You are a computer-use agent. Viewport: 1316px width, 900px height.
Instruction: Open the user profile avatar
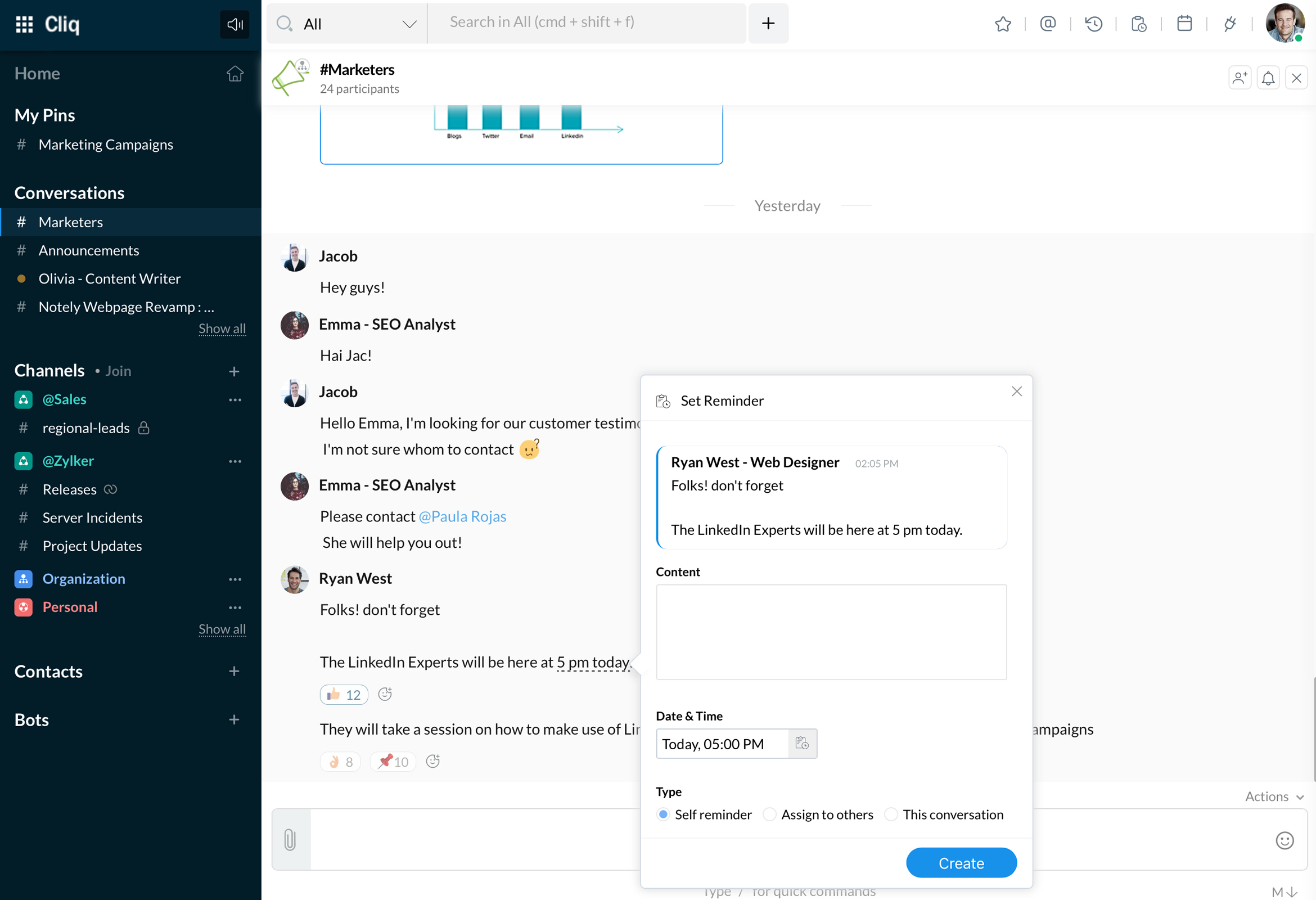1285,23
